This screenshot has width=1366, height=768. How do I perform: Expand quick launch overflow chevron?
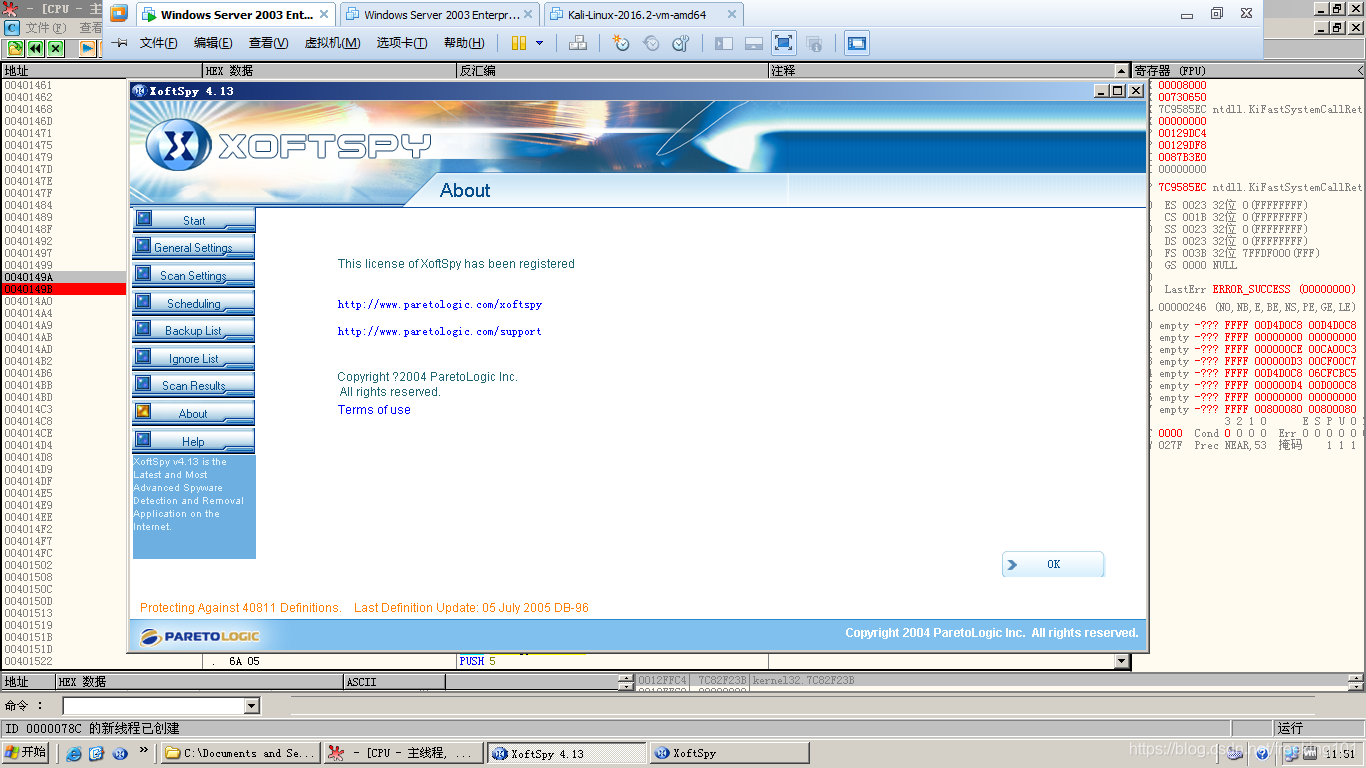(144, 749)
